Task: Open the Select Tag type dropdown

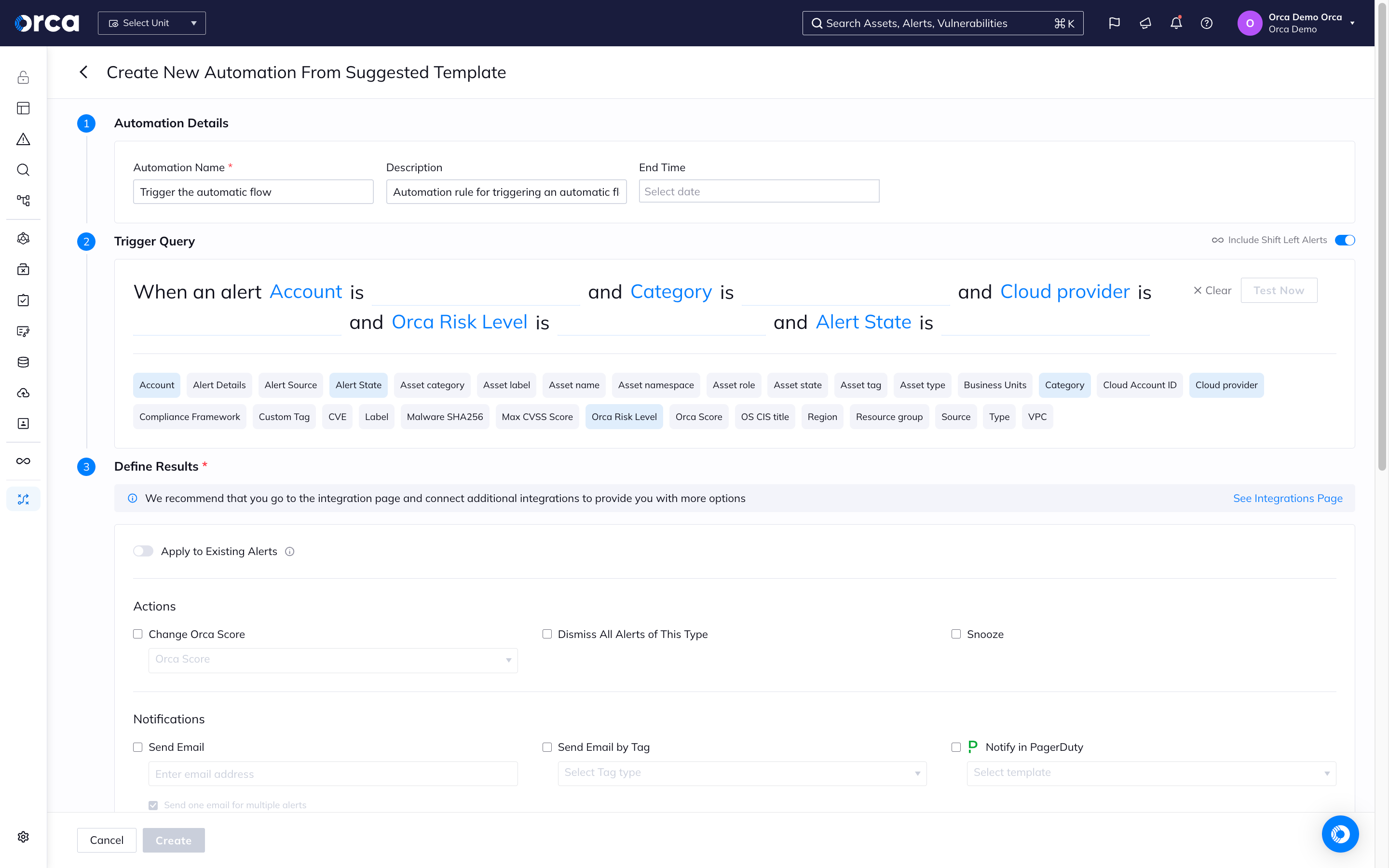Action: (742, 773)
